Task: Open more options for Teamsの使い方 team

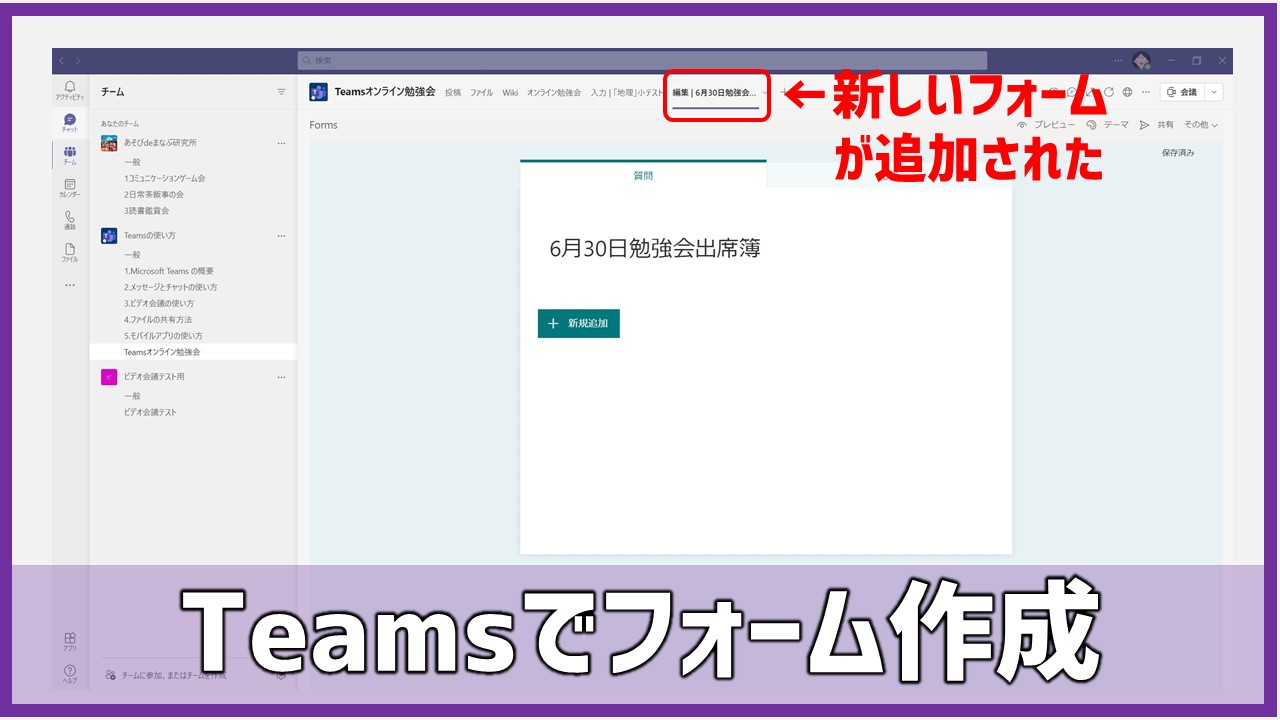Action: 281,236
